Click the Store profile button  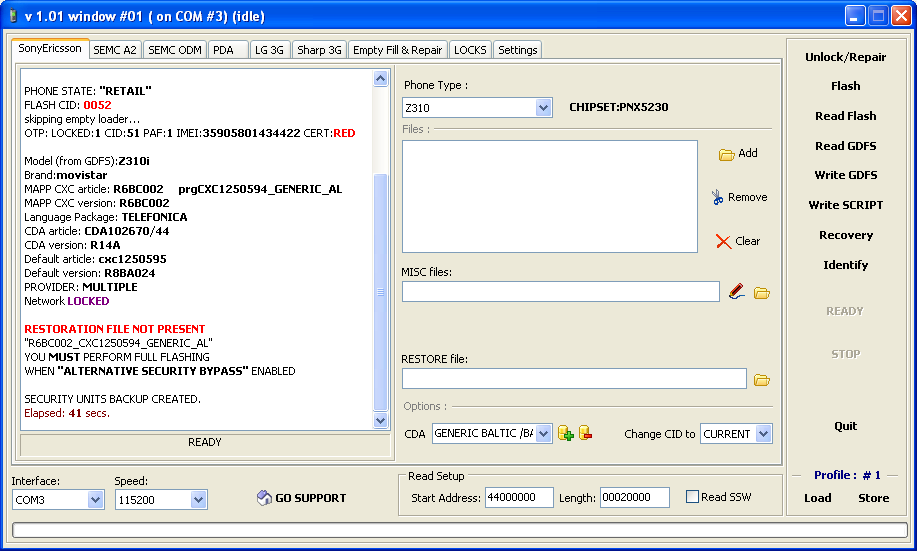pos(874,498)
